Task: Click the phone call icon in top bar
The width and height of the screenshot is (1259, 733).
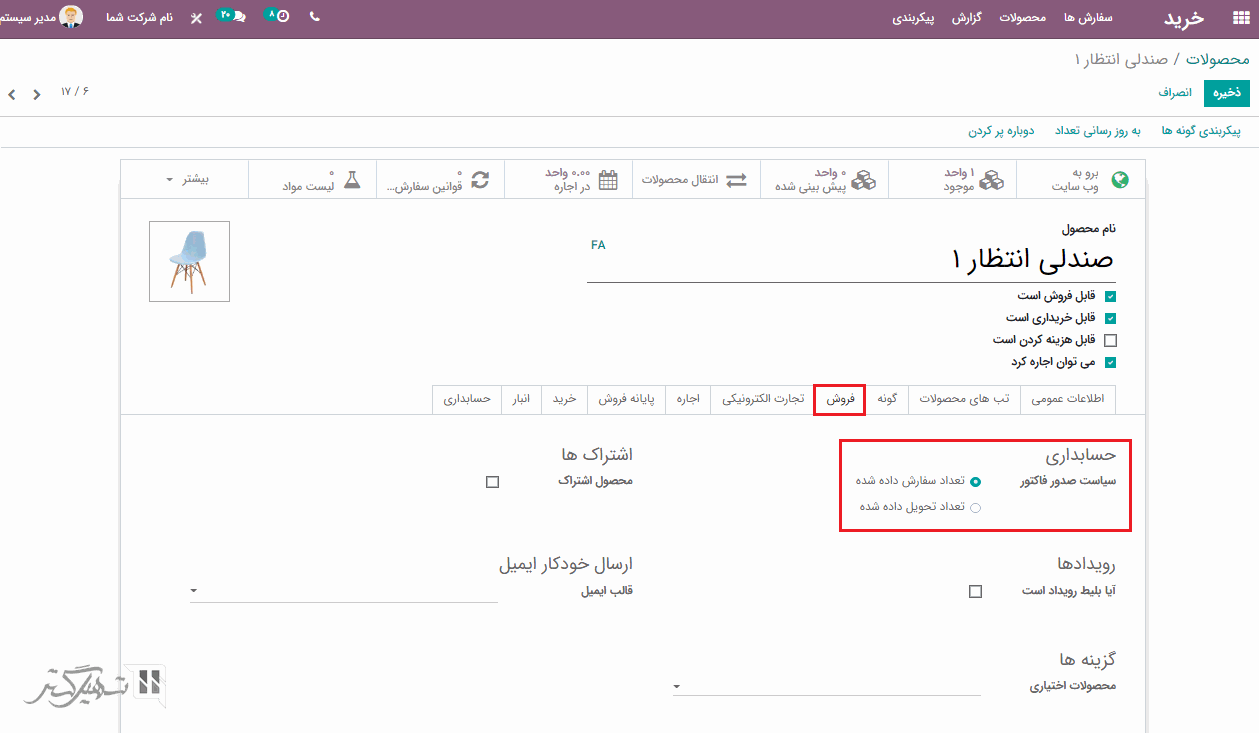Action: point(315,17)
